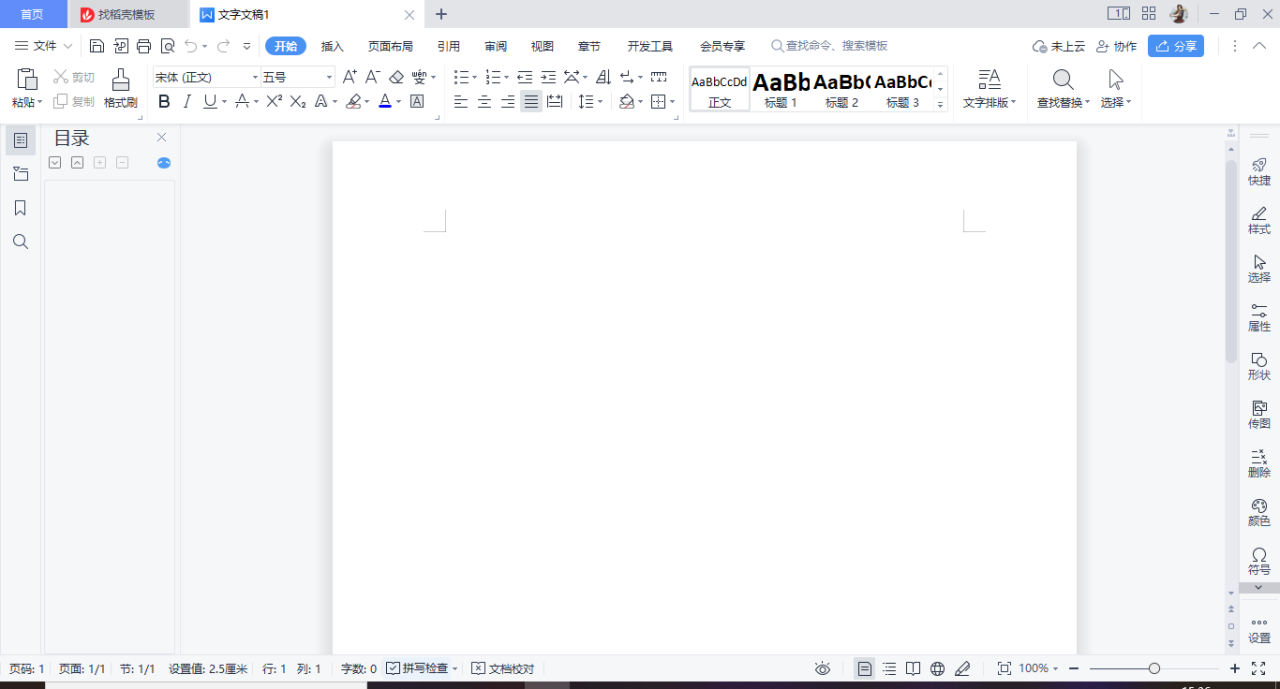Open the 页面布局 ribbon tab
The height and width of the screenshot is (689, 1280).
point(390,46)
